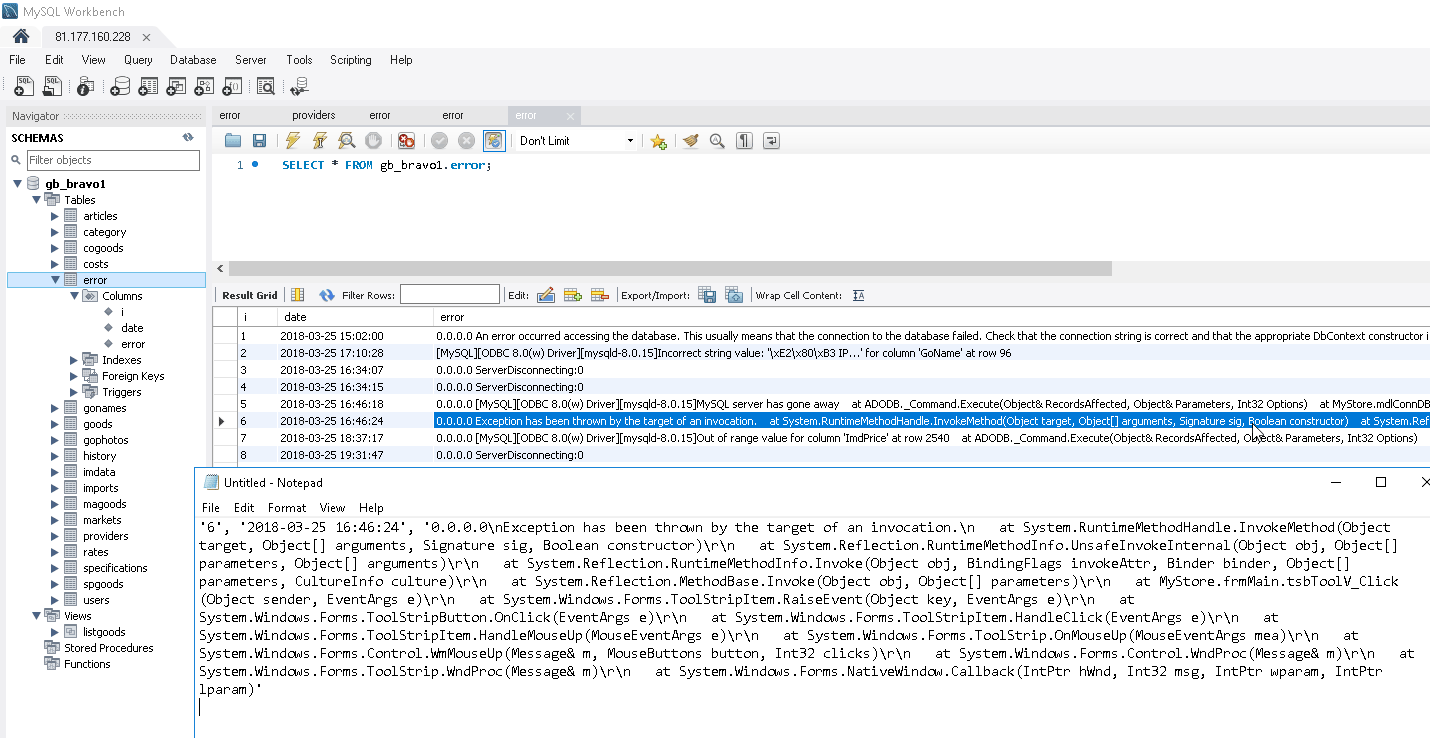Viewport: 1430px width, 738px height.
Task: Open a script file in the query editor
Action: point(233,141)
